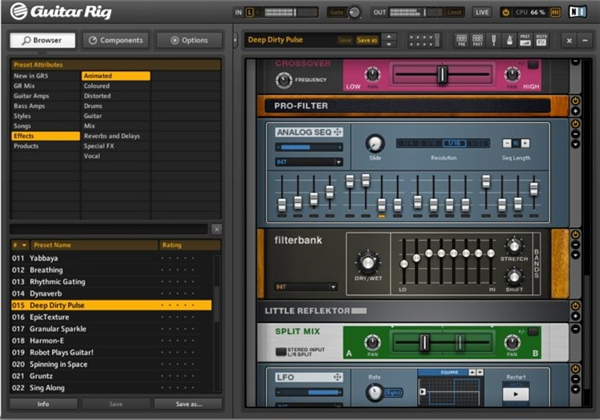Screen dimensions: 600x420
Task: Expand the Analog Seq options arrow
Action: (575, 145)
